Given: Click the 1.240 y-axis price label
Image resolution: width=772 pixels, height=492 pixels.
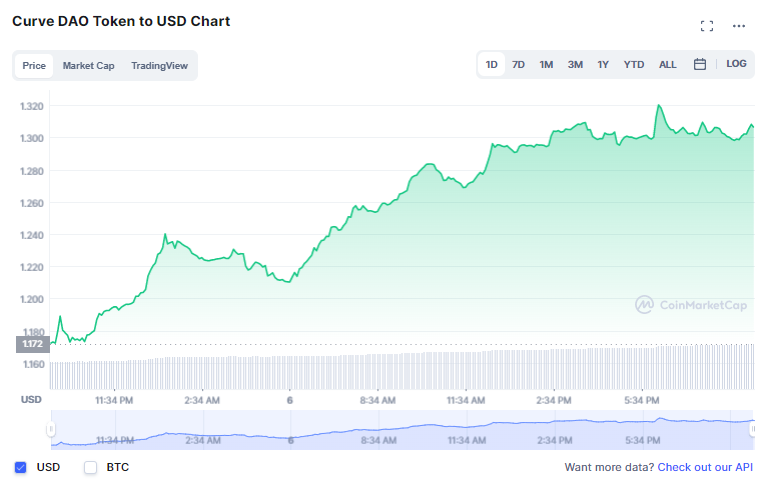Looking at the screenshot, I should coord(32,235).
